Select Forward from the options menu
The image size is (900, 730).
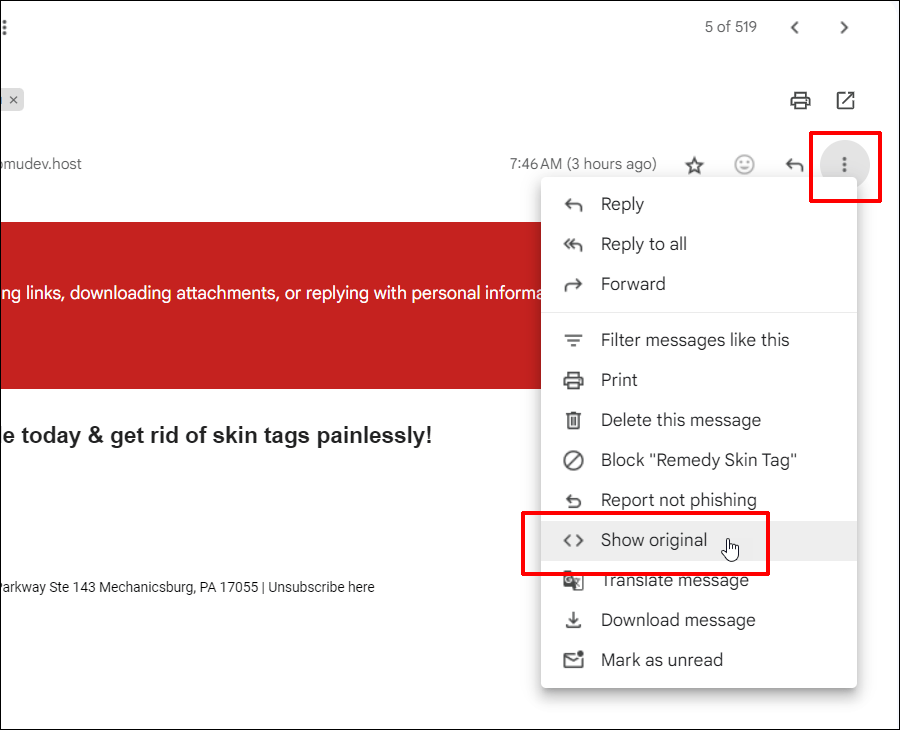(x=631, y=284)
